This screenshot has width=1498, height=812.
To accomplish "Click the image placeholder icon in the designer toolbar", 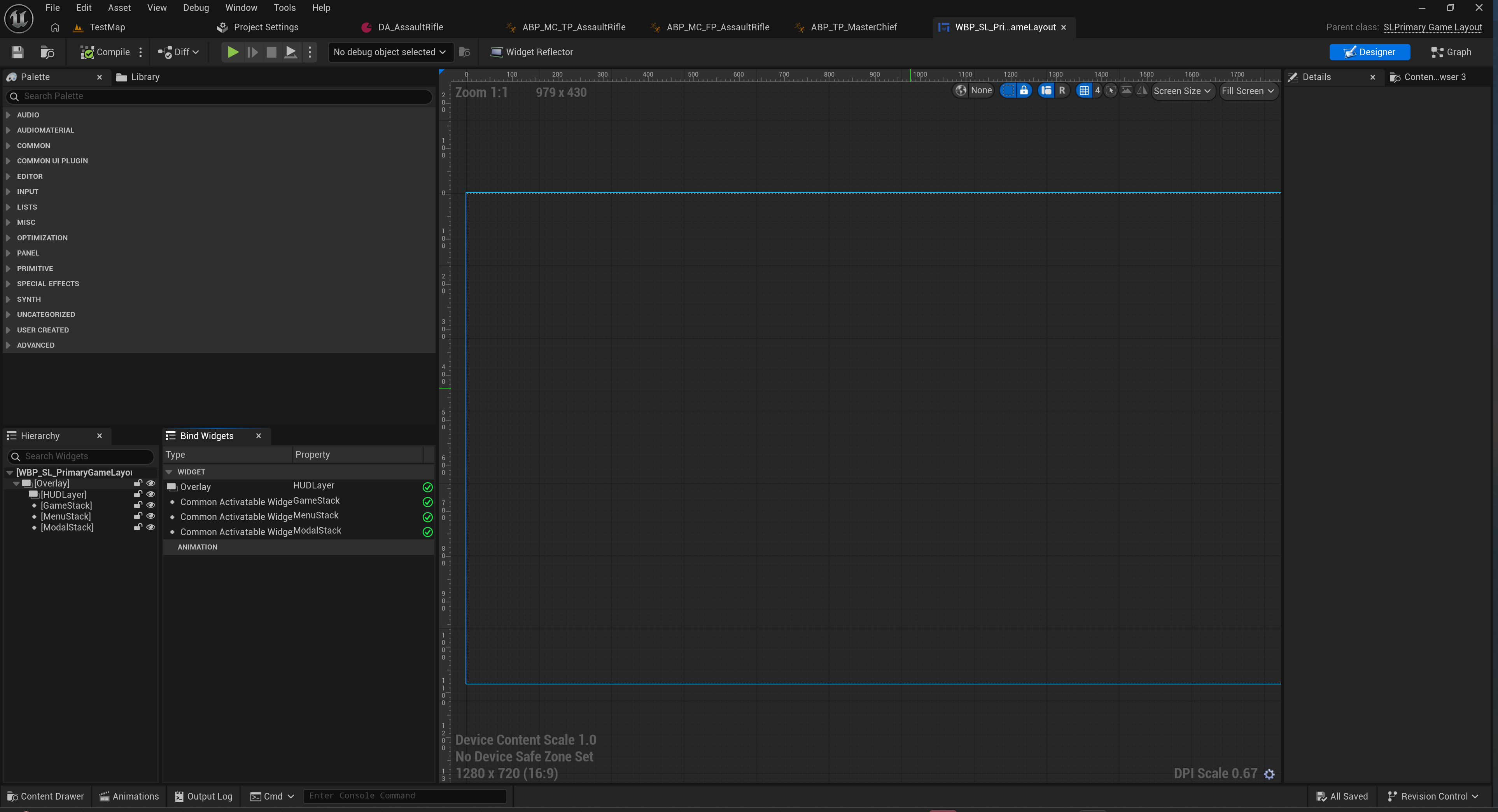I will click(x=1126, y=91).
